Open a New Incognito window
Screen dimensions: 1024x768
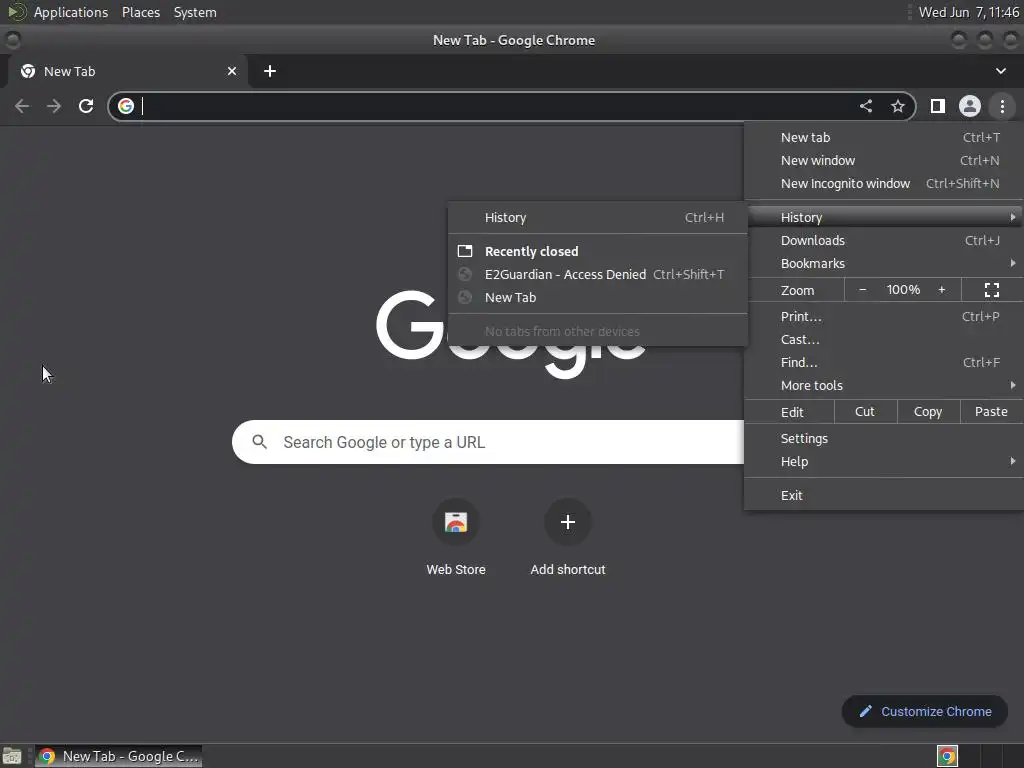[x=884, y=184]
